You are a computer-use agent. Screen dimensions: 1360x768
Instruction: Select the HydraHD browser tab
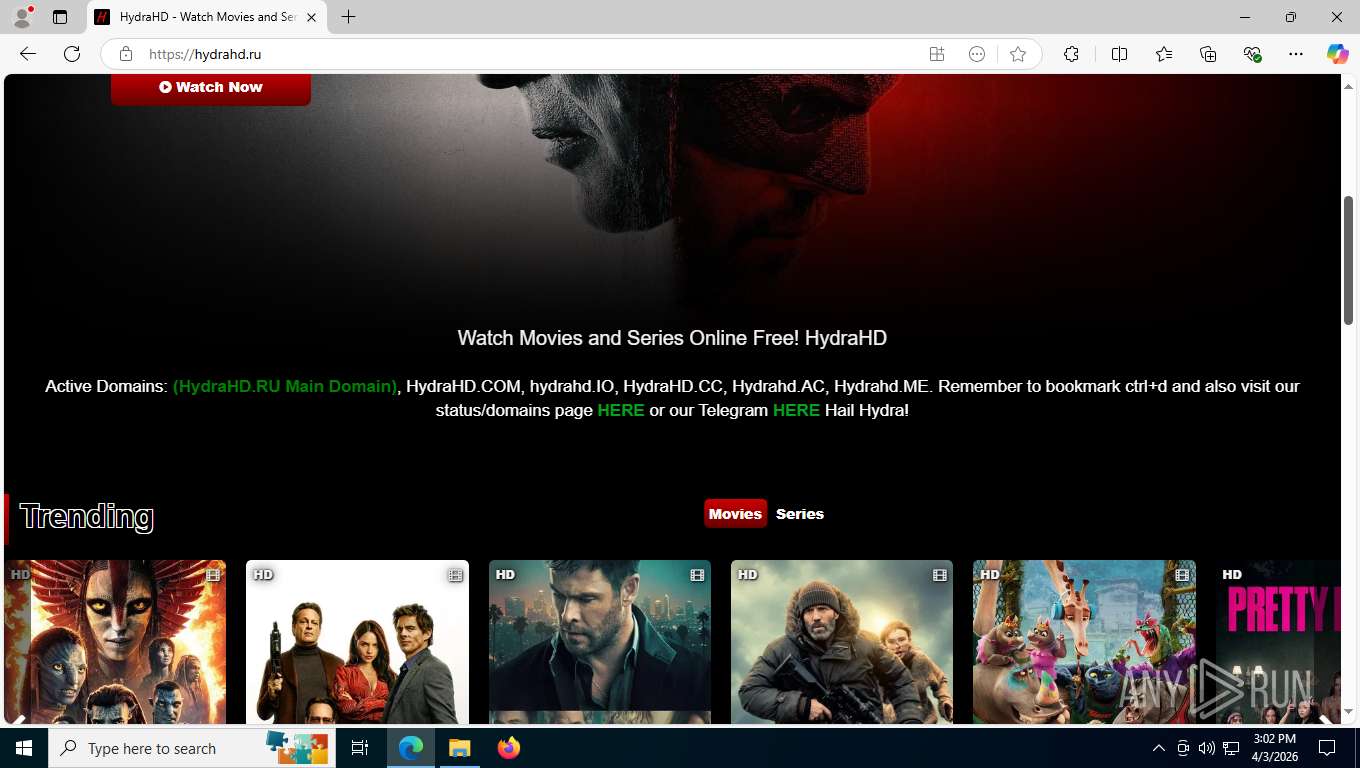pos(207,17)
